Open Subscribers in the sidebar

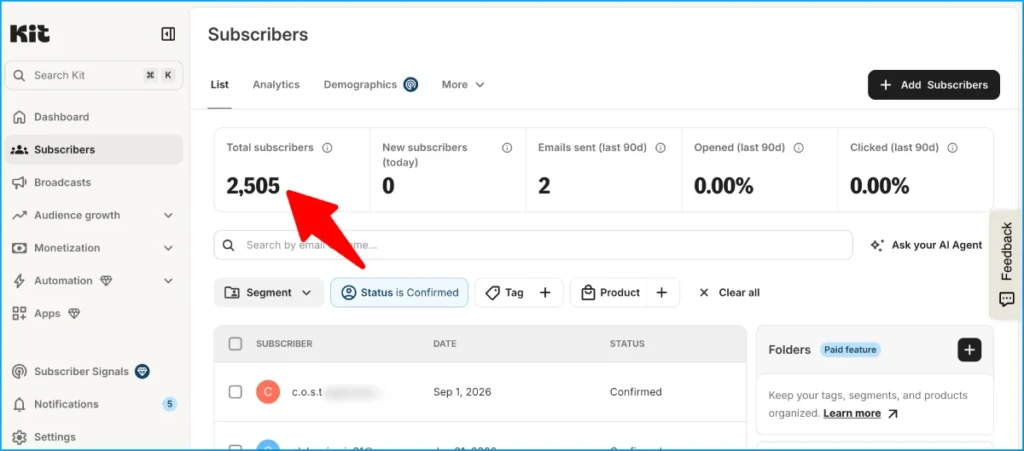point(93,149)
